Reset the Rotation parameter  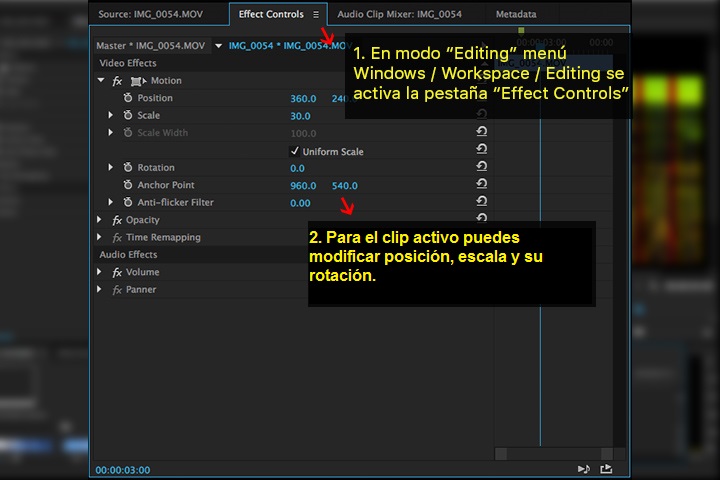[x=481, y=166]
